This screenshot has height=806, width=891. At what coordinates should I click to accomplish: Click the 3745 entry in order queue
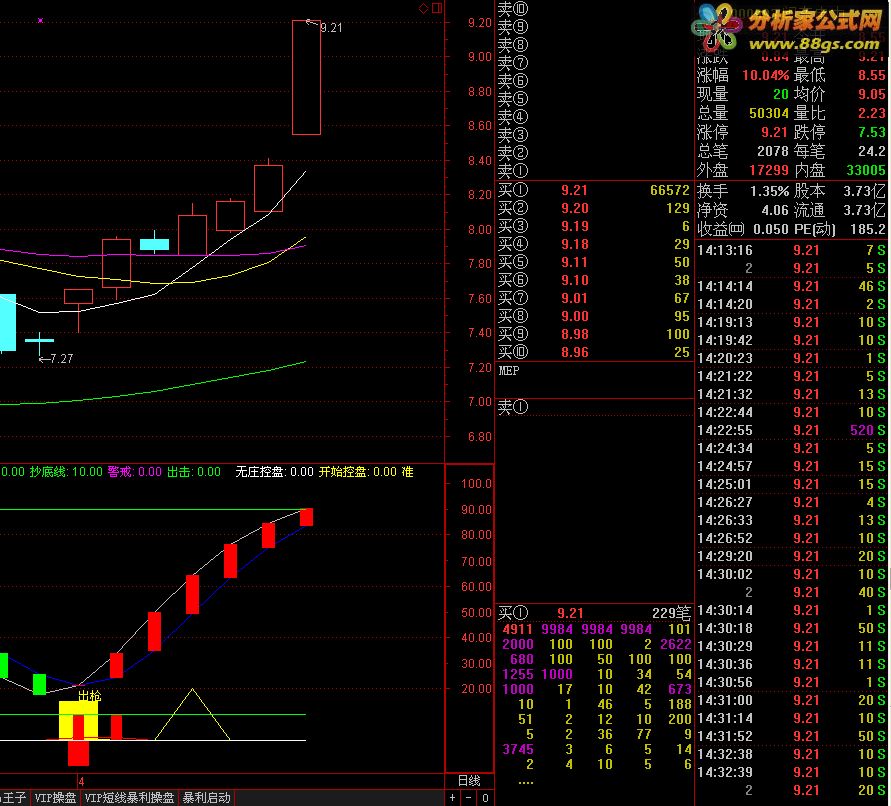pos(518,749)
